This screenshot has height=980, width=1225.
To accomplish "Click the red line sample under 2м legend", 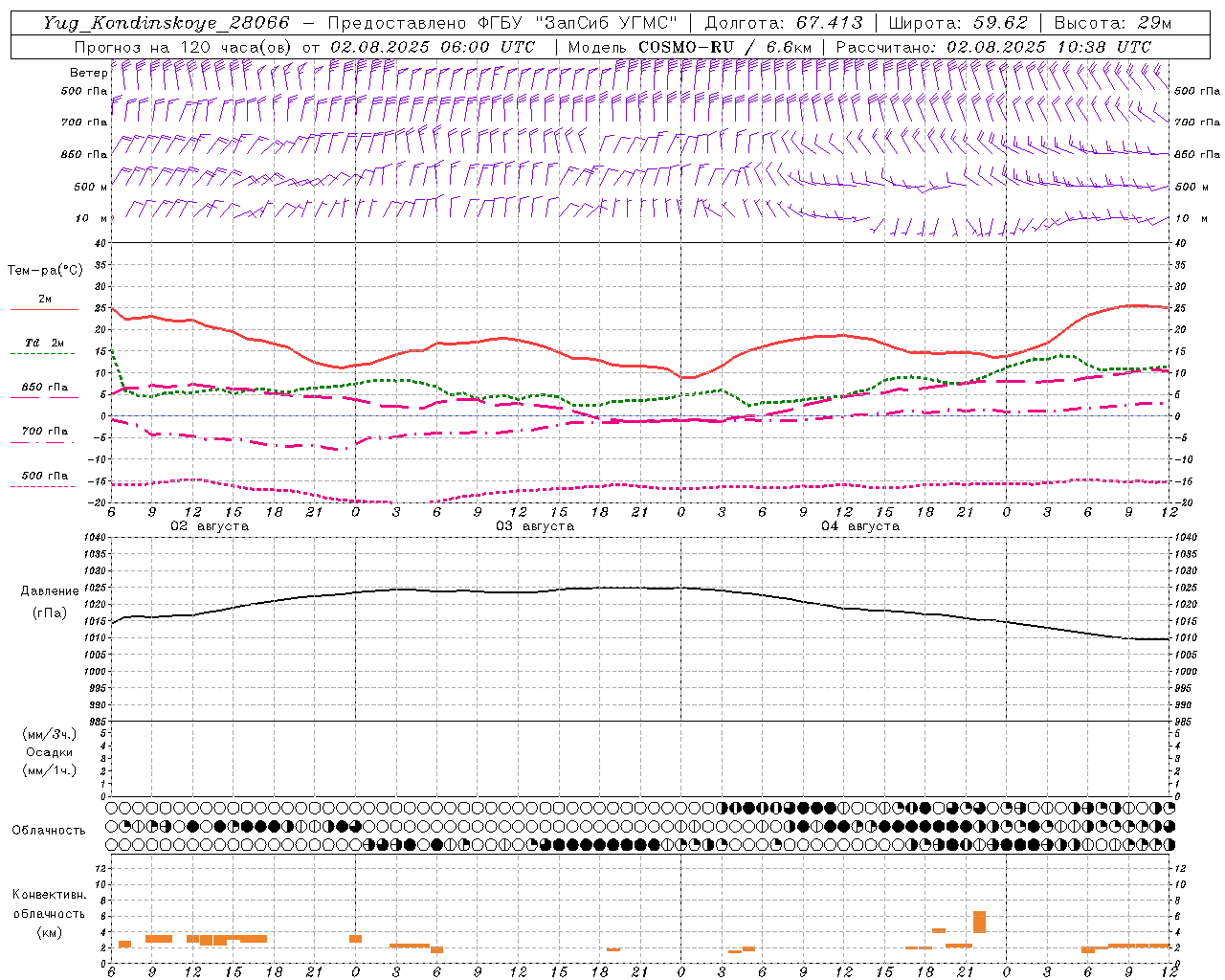I will point(44,310).
